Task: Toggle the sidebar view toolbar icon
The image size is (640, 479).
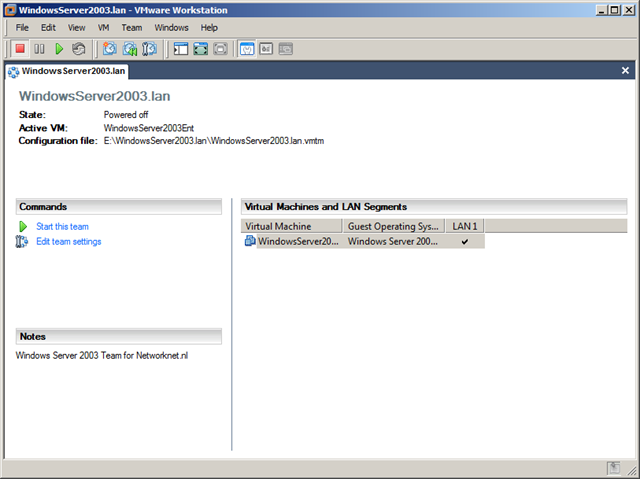Action: click(180, 49)
